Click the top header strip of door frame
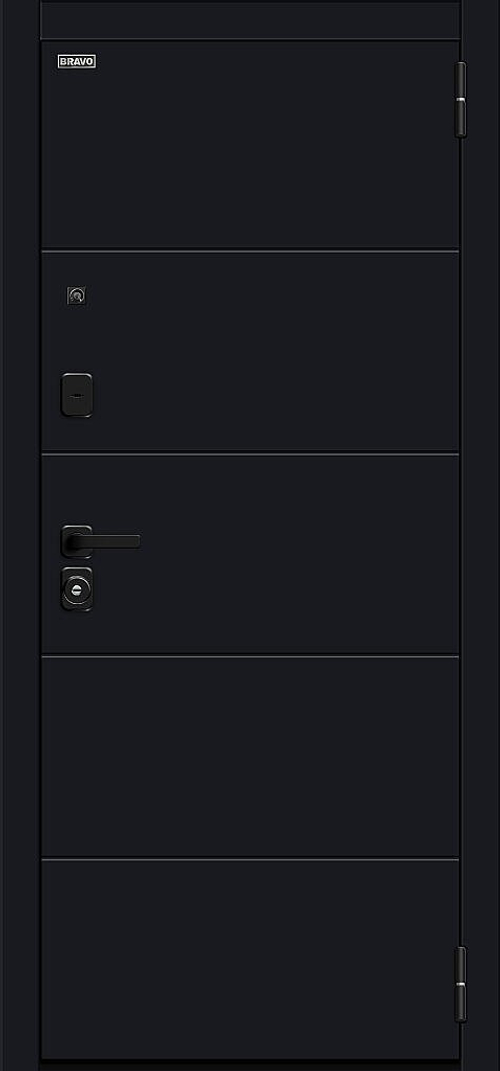 click(x=250, y=20)
